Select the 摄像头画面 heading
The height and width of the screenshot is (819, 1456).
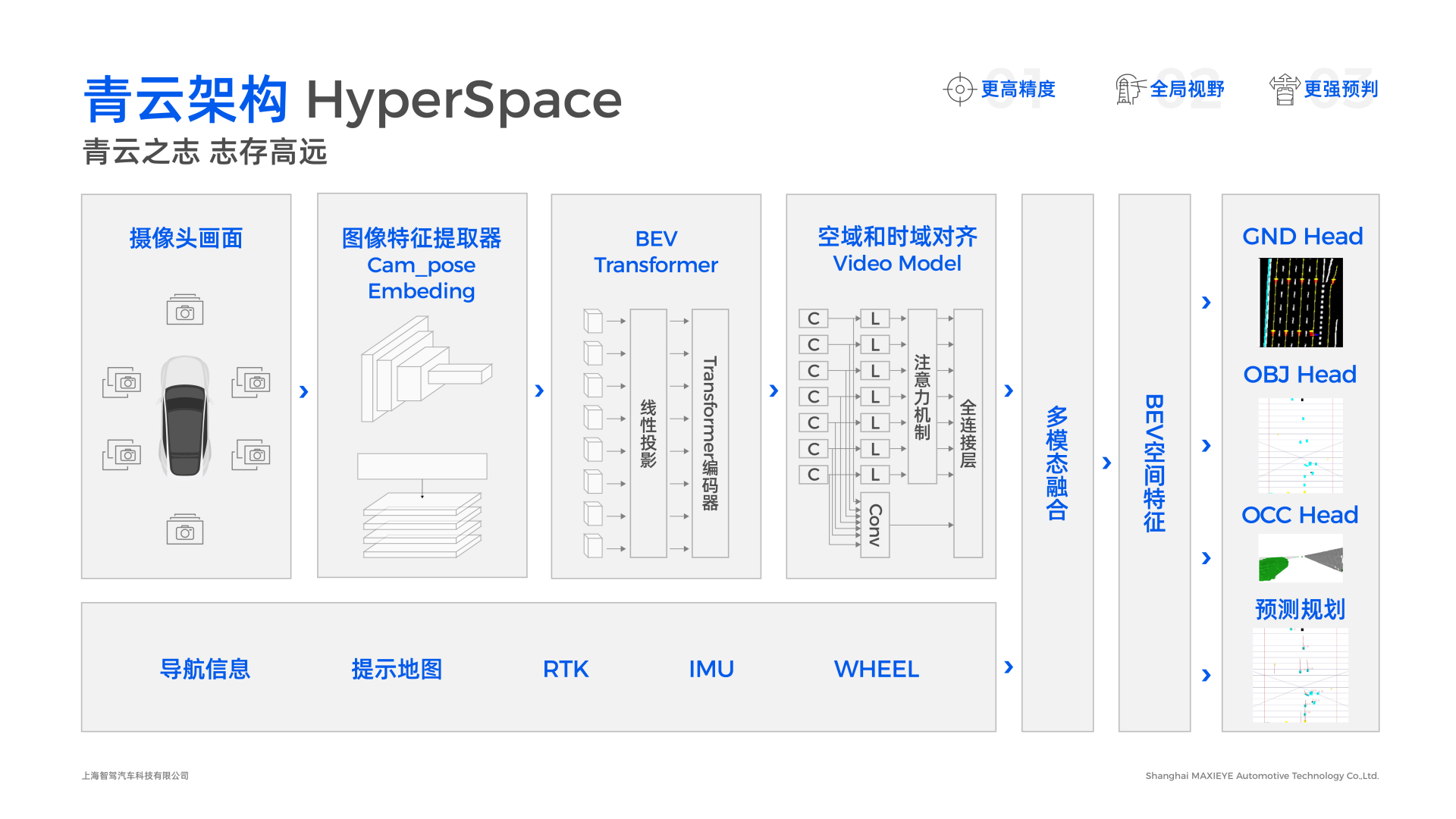[x=186, y=238]
